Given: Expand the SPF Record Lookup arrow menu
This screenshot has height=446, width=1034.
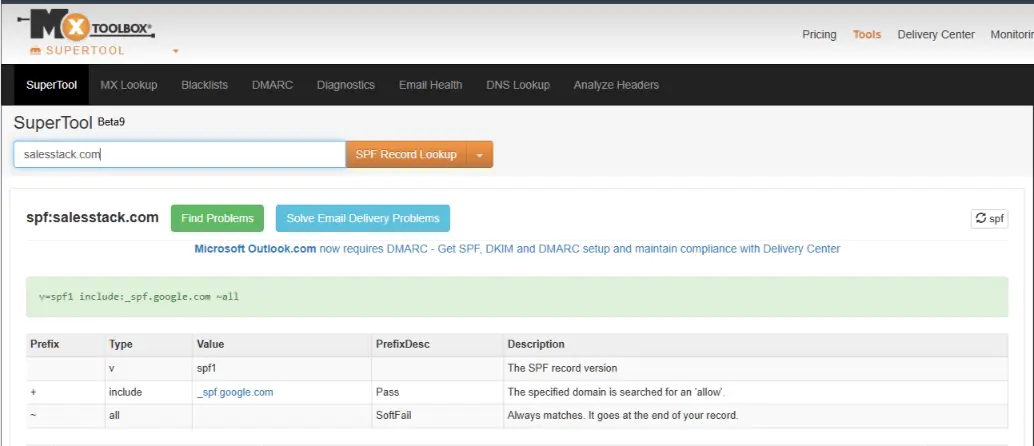Looking at the screenshot, I should coord(479,154).
